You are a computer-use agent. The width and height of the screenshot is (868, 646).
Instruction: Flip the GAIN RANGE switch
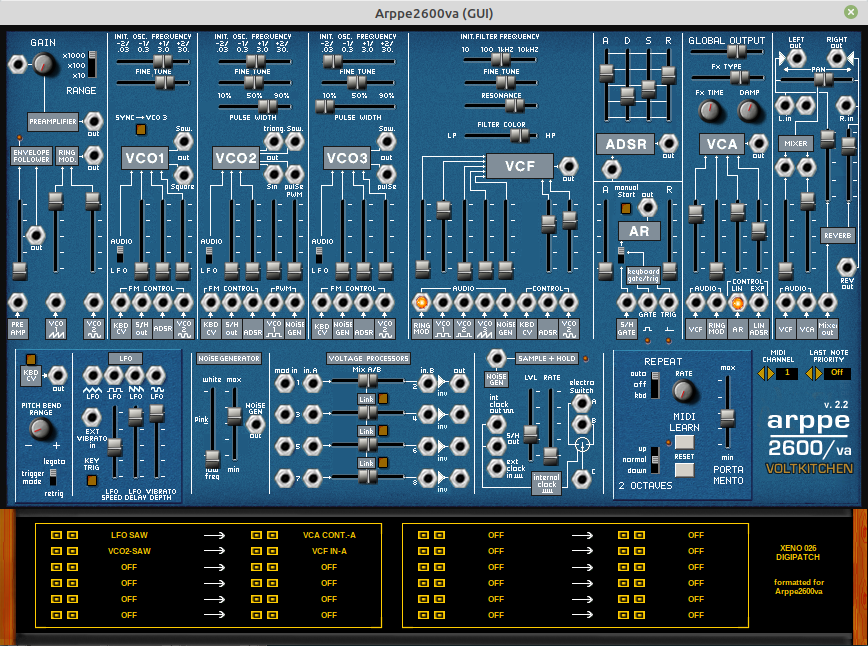(x=92, y=64)
